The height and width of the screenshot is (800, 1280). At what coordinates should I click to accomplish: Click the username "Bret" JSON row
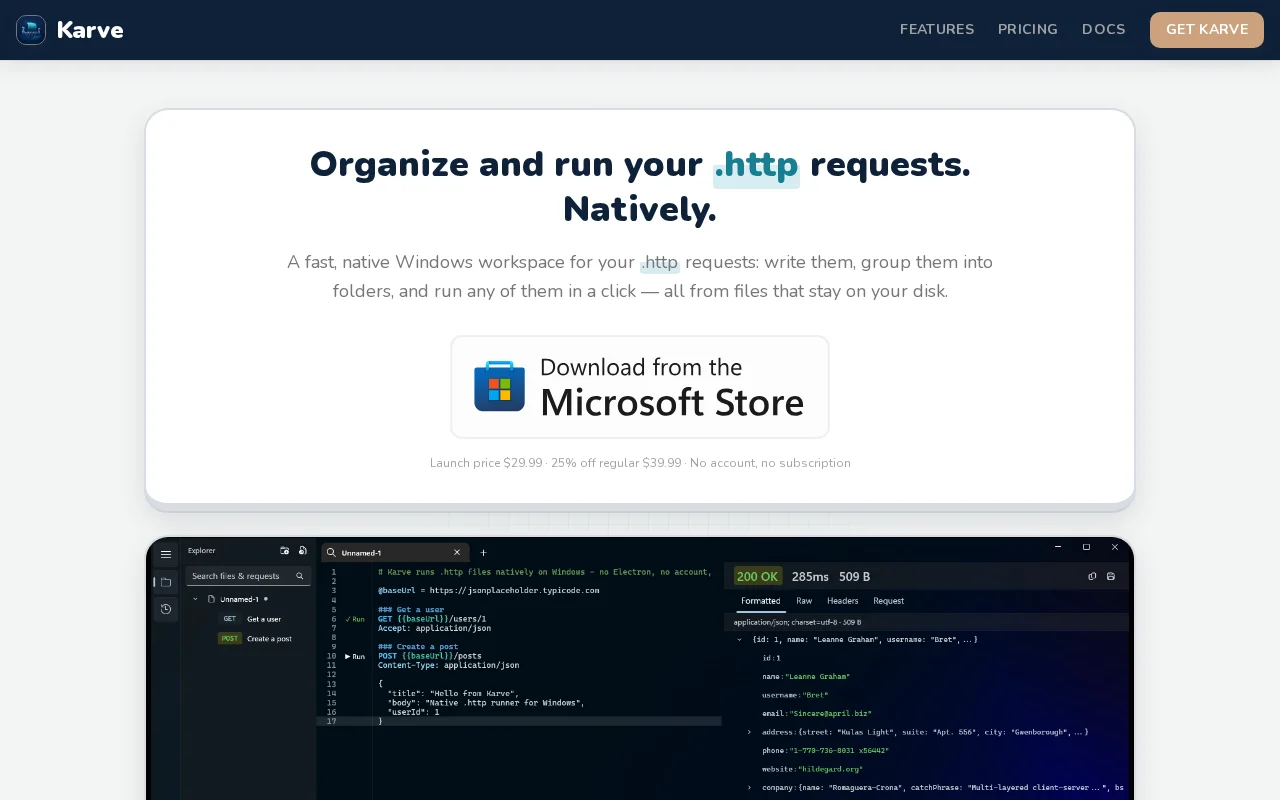point(795,695)
